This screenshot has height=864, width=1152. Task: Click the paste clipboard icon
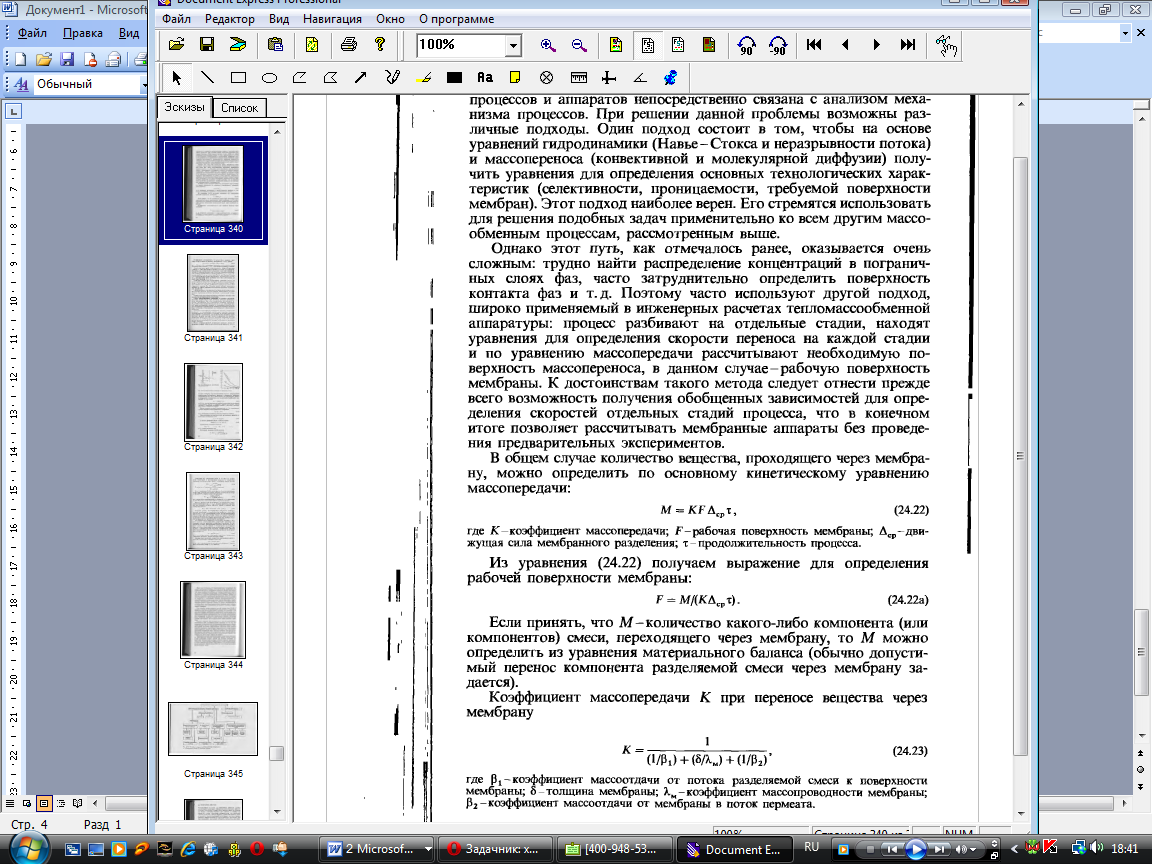pos(276,45)
